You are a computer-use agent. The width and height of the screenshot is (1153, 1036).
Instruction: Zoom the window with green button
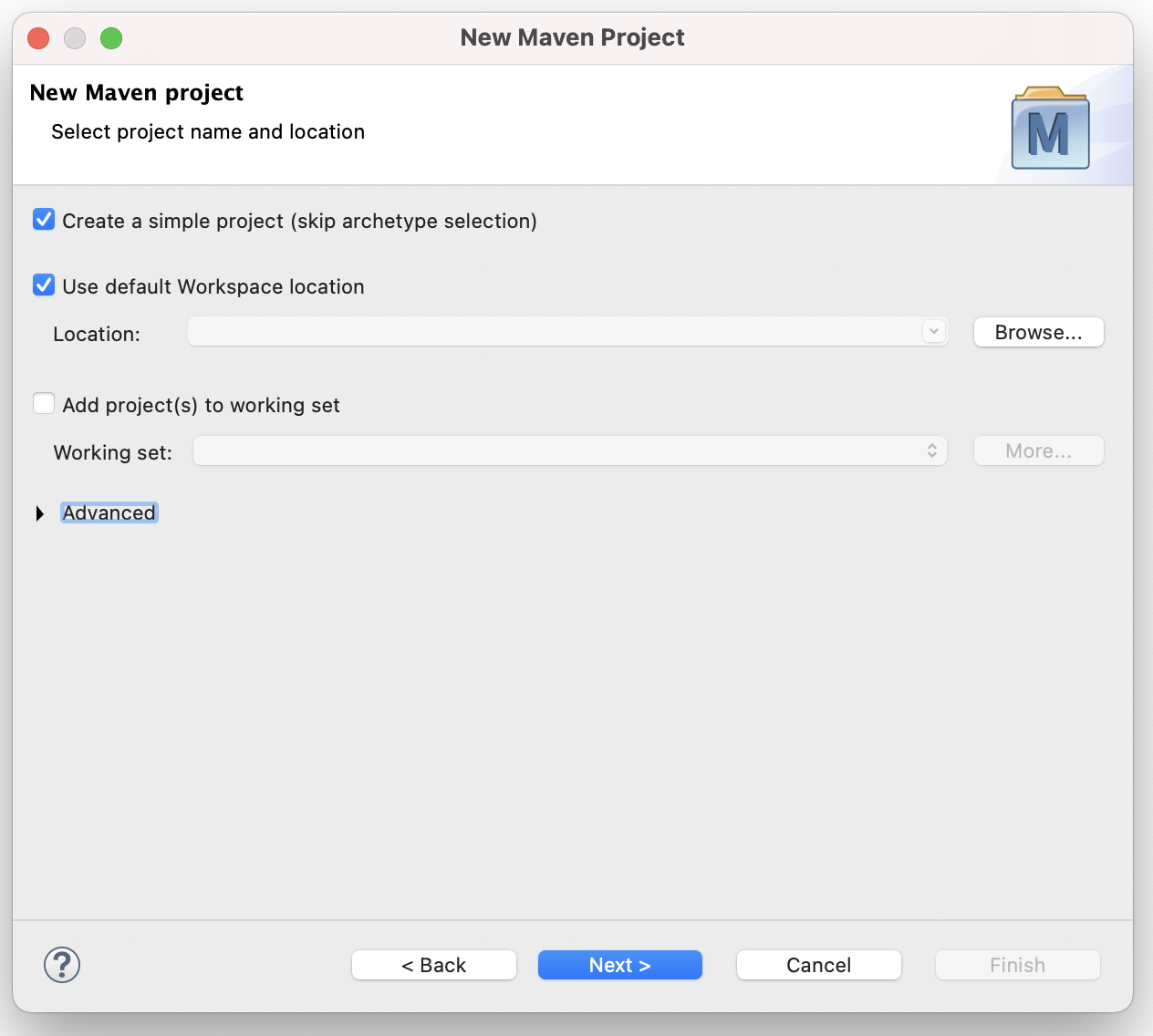pyautogui.click(x=111, y=37)
